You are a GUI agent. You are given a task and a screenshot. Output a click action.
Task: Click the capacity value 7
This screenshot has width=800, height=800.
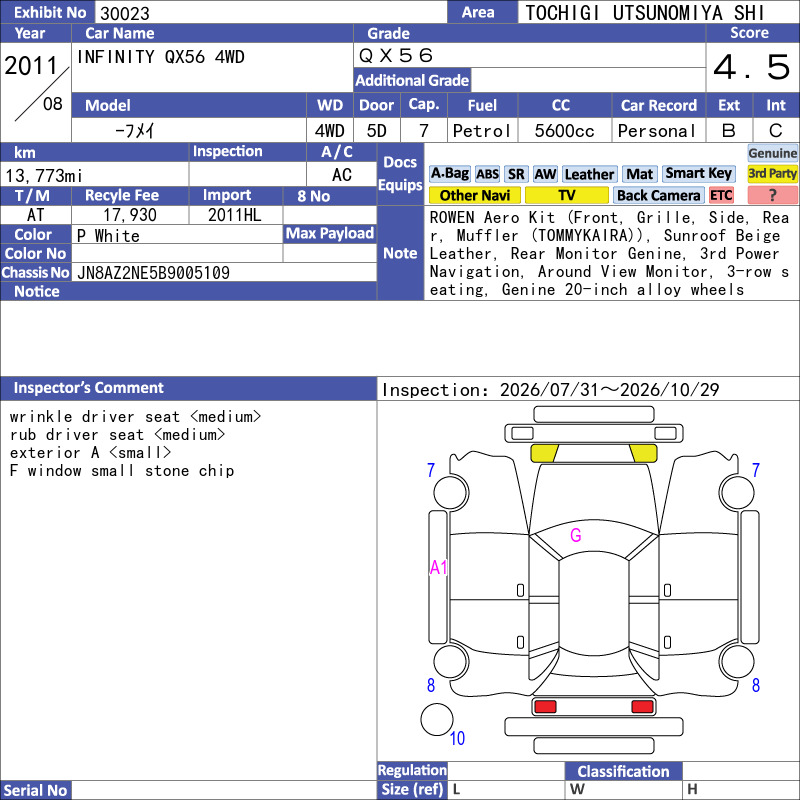[x=424, y=131]
